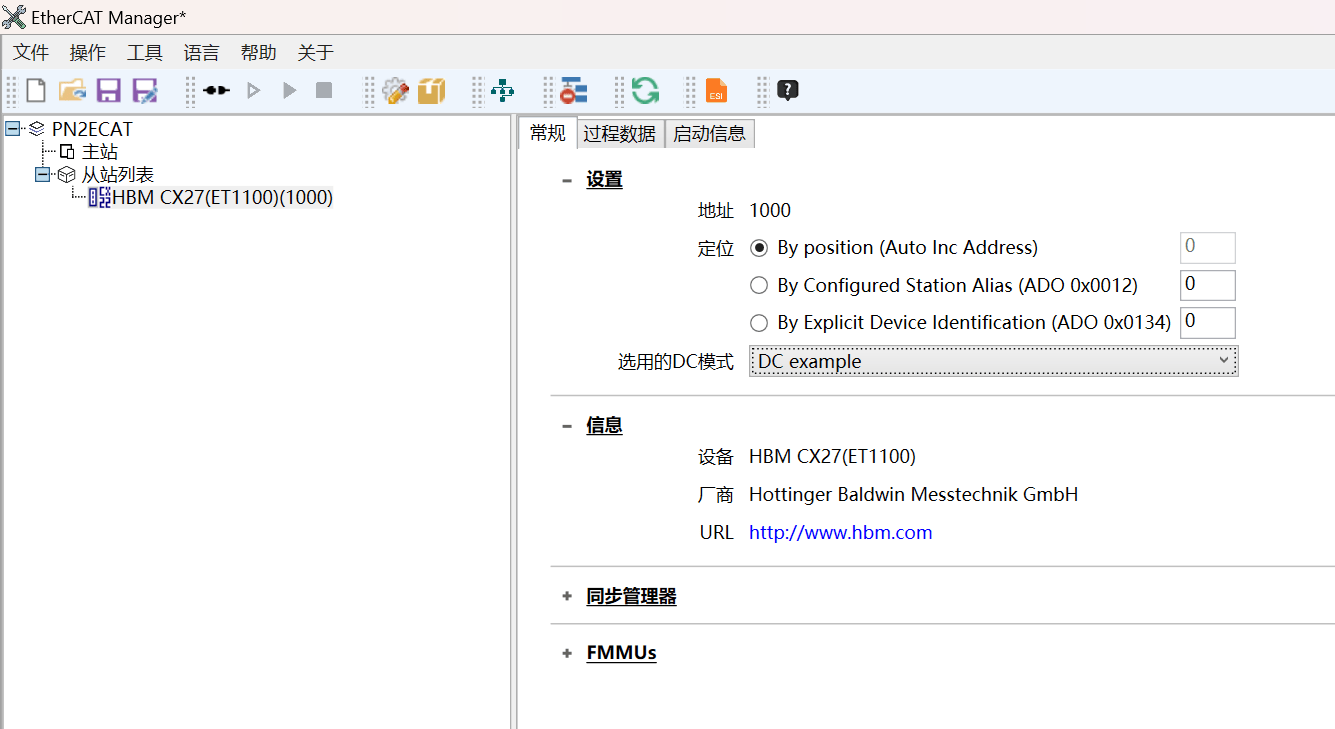The image size is (1335, 729).
Task: Select By position (Auto Inc Address) radio
Action: click(759, 248)
